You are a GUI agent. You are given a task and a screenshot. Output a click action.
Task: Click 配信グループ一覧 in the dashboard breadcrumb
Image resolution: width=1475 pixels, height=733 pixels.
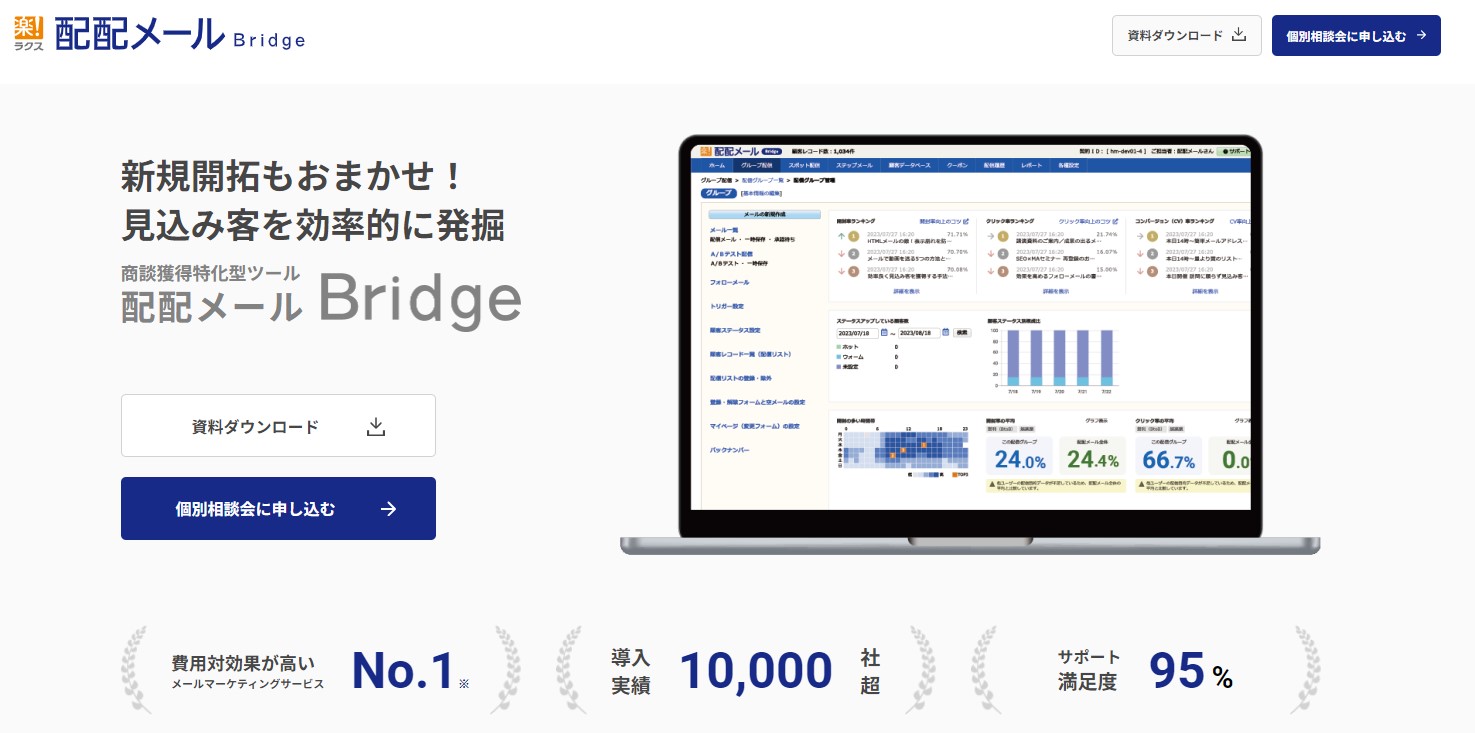click(x=762, y=180)
